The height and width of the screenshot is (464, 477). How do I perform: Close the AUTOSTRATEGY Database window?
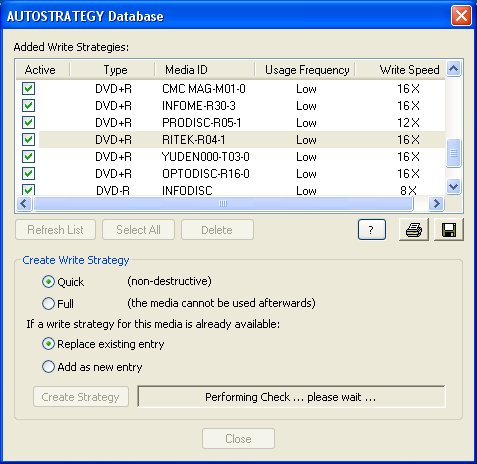[461, 16]
